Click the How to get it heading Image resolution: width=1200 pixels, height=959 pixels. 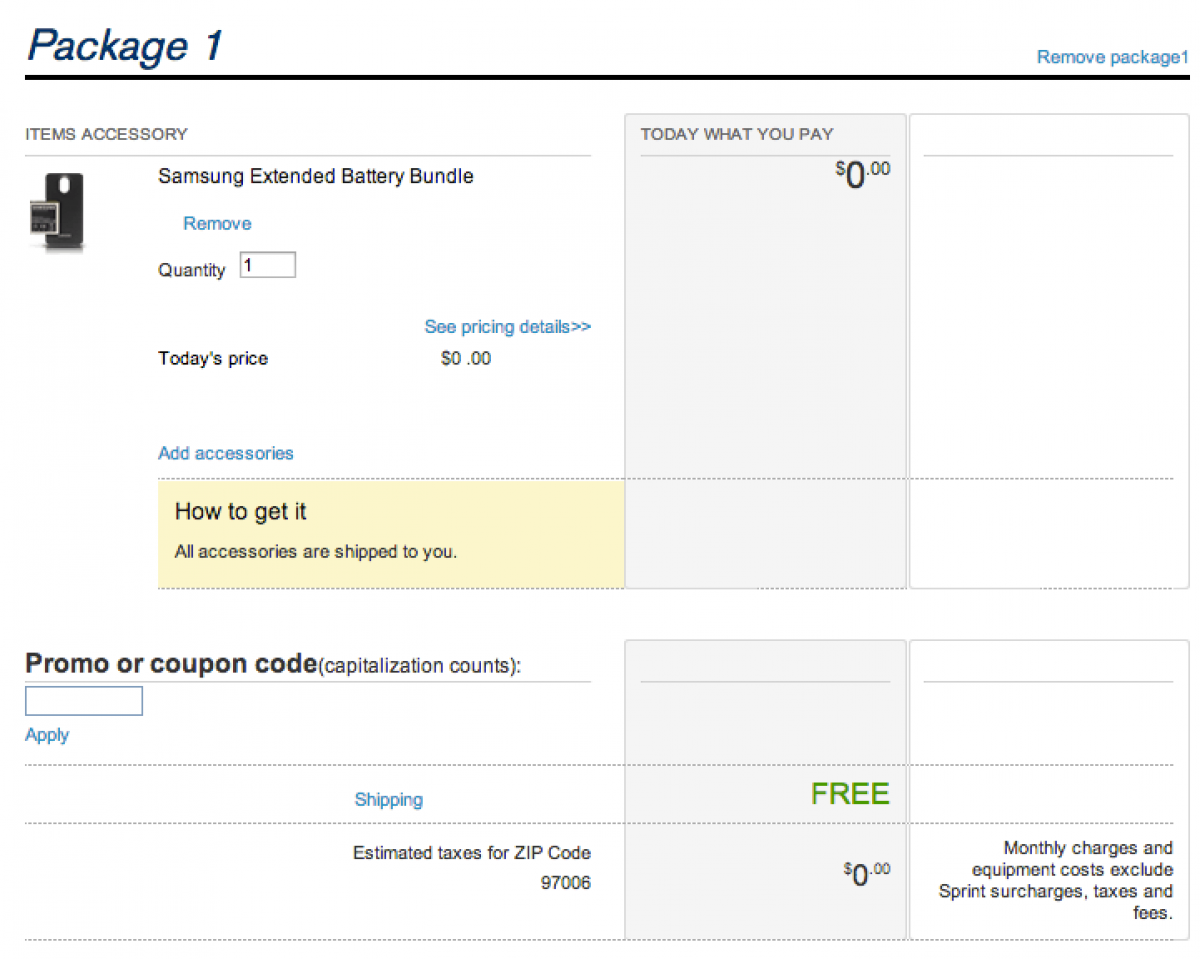[241, 511]
